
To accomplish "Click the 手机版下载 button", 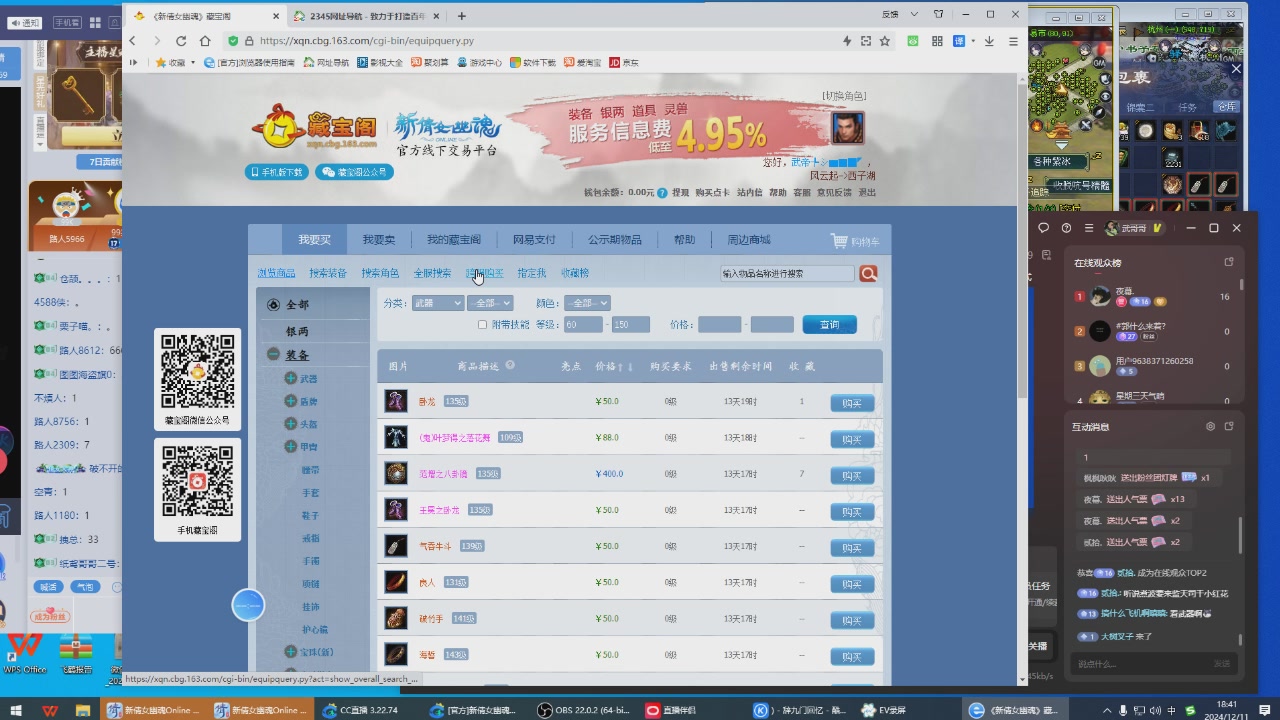I will 277,172.
